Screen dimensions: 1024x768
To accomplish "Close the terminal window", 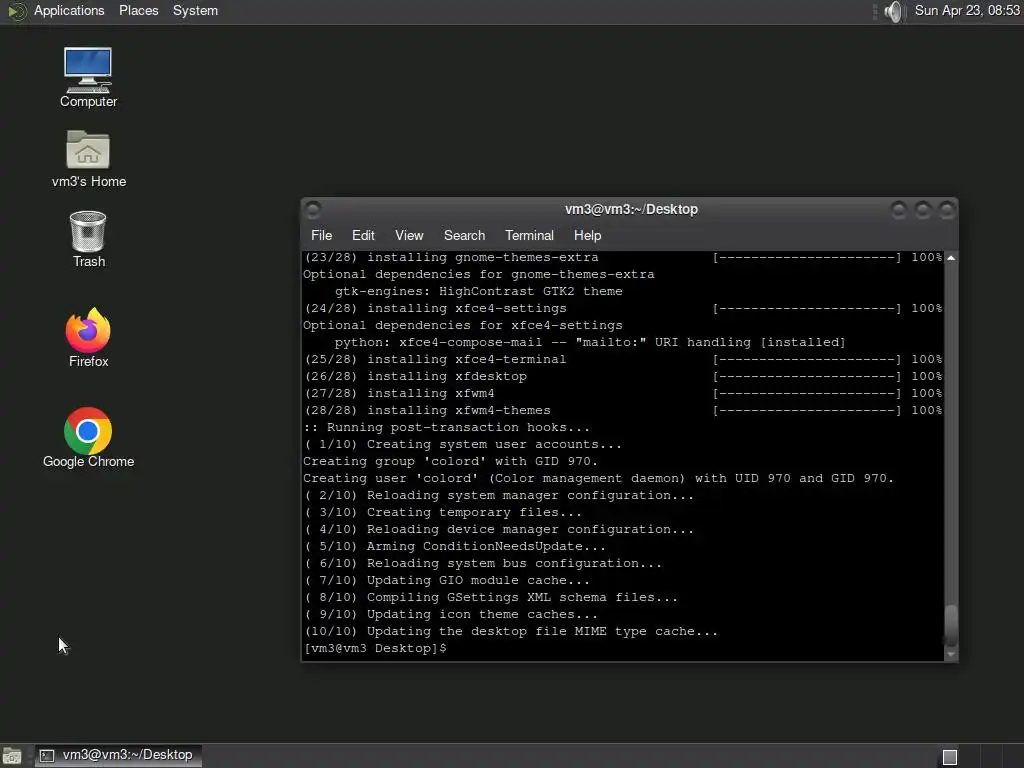I will [947, 210].
